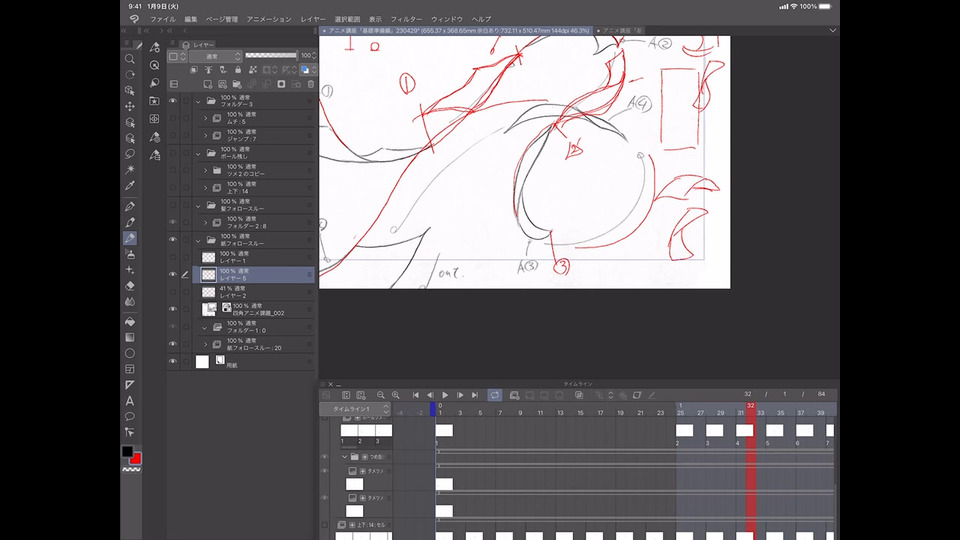Click the Lock layer icon
Screen dimensions: 960x540
pos(238,70)
